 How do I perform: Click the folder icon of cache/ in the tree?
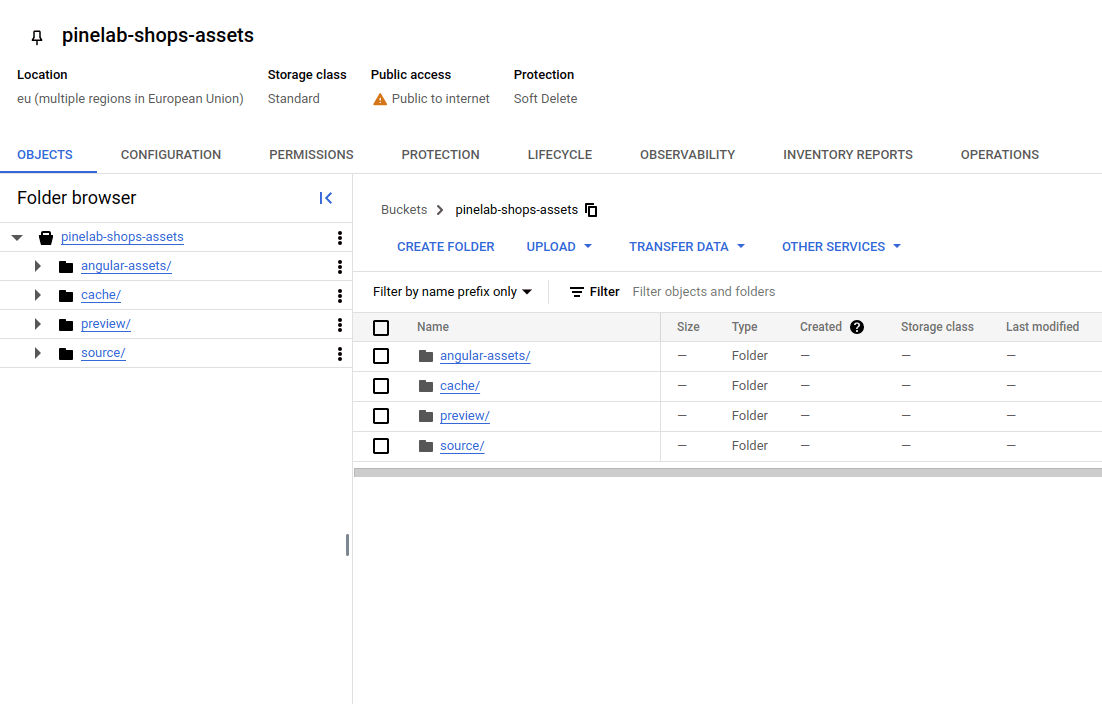pyautogui.click(x=66, y=296)
